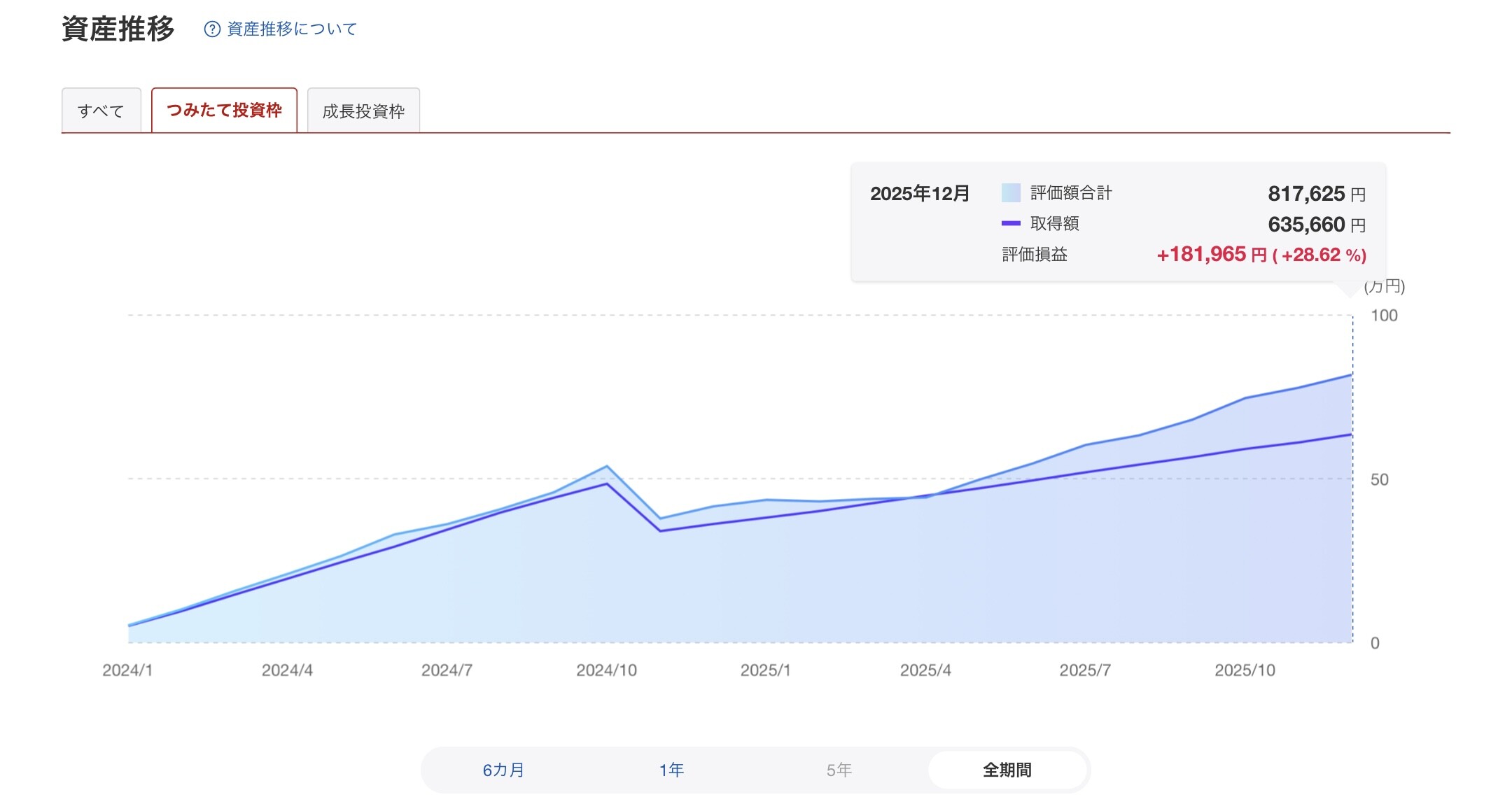
Task: Switch to the すべて tab
Action: (x=101, y=111)
